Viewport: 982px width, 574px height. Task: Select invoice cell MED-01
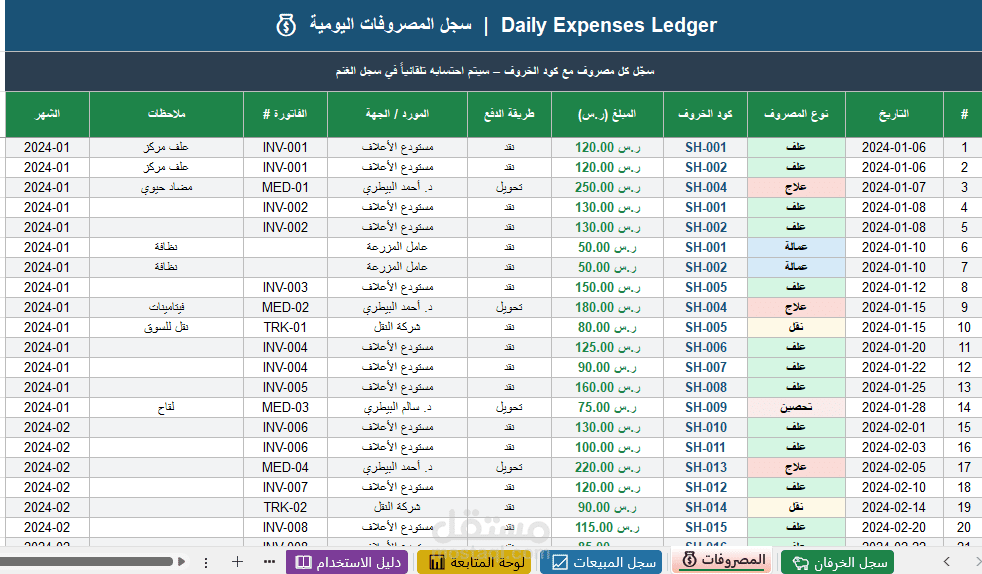pyautogui.click(x=285, y=187)
